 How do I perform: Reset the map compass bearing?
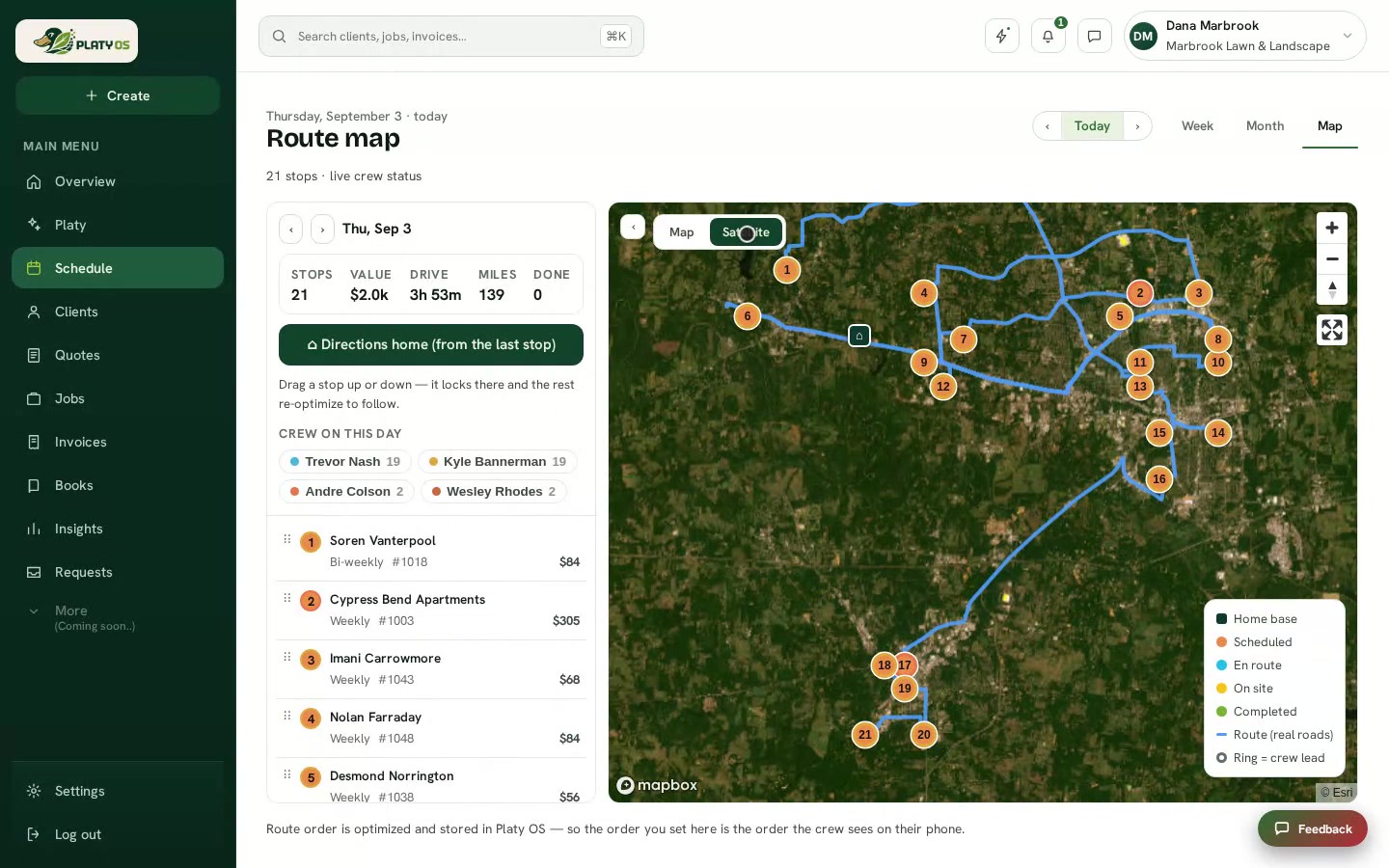(x=1331, y=289)
